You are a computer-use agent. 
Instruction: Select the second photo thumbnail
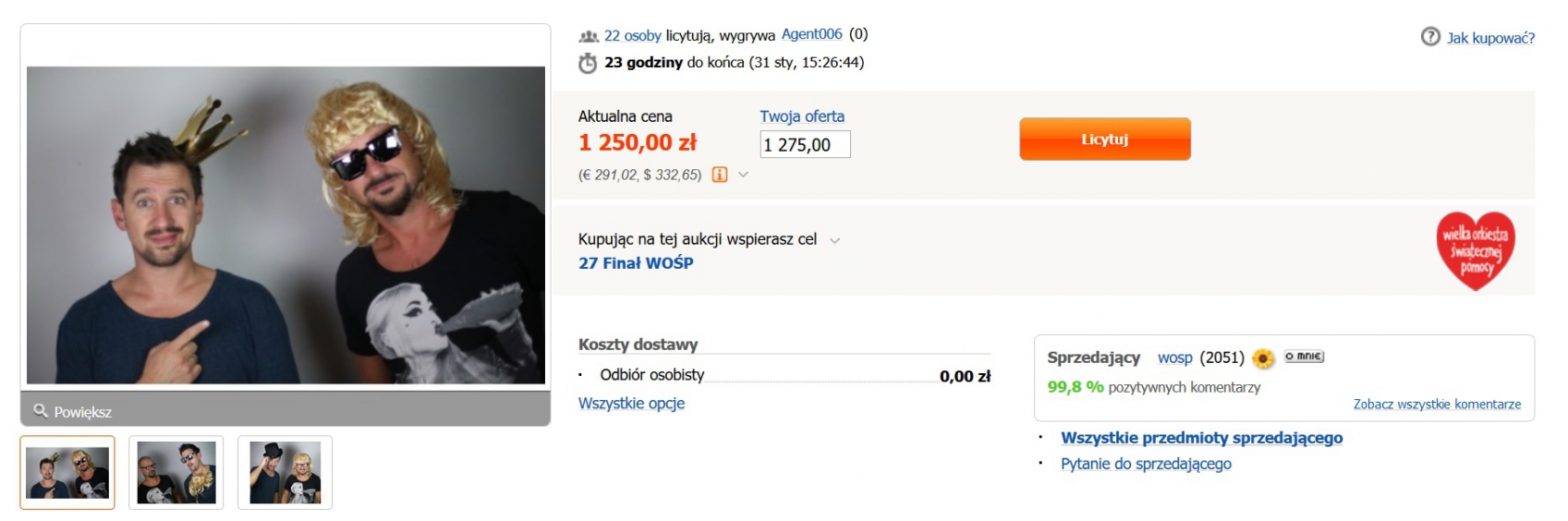pos(176,472)
